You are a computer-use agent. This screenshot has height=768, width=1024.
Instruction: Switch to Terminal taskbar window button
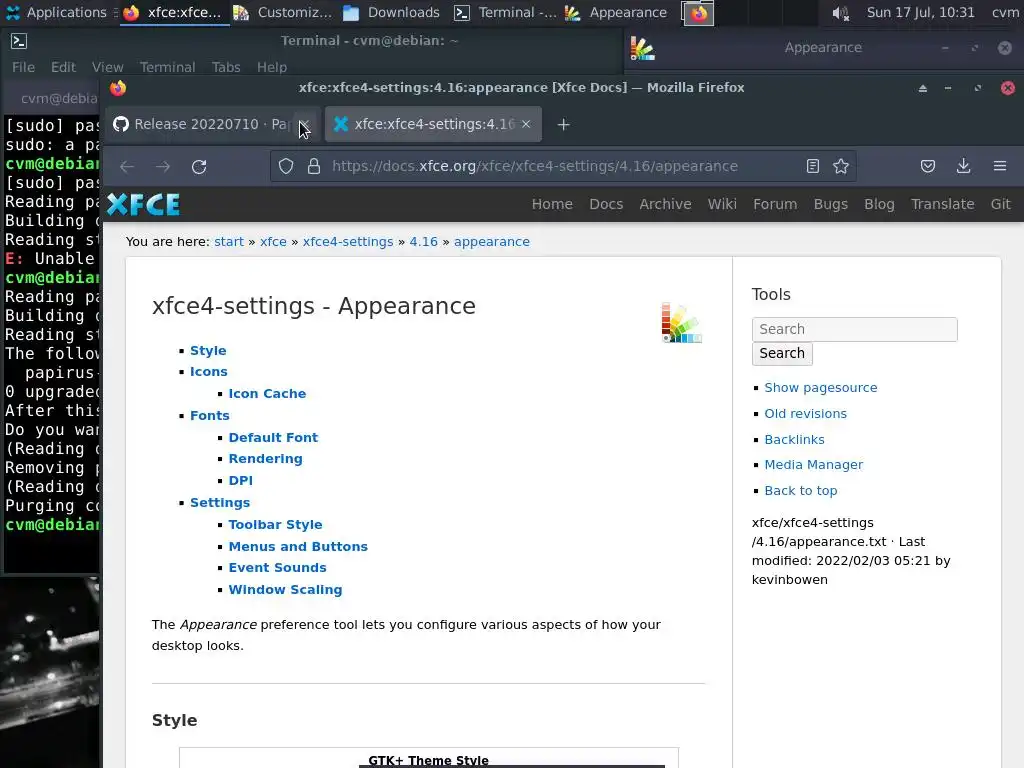point(505,12)
